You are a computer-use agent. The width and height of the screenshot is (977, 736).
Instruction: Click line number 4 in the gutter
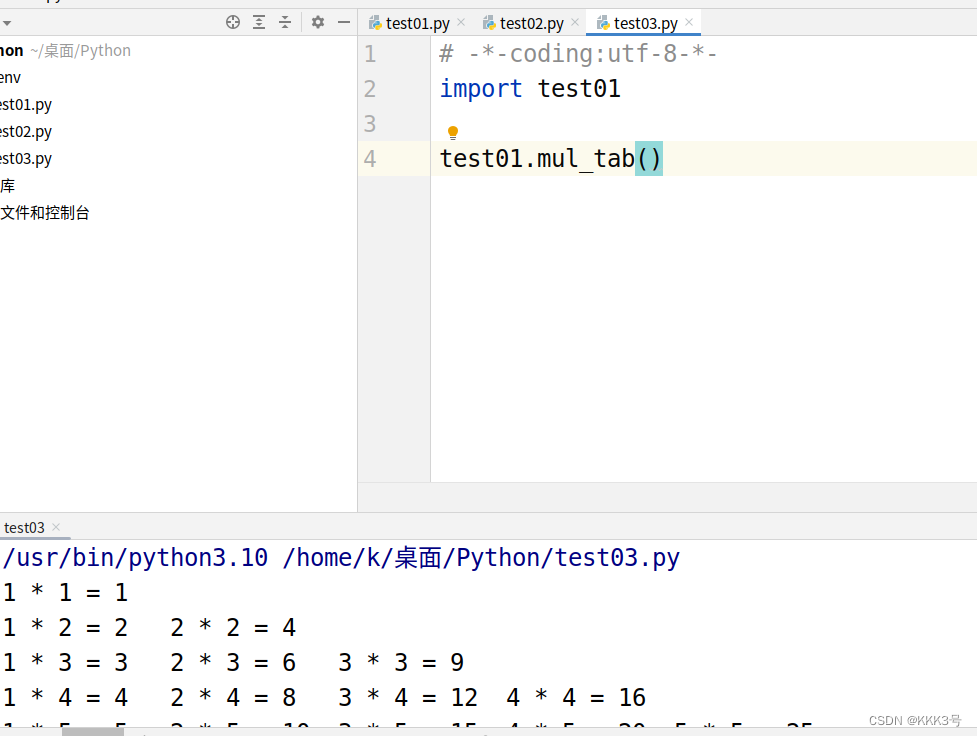(x=370, y=158)
